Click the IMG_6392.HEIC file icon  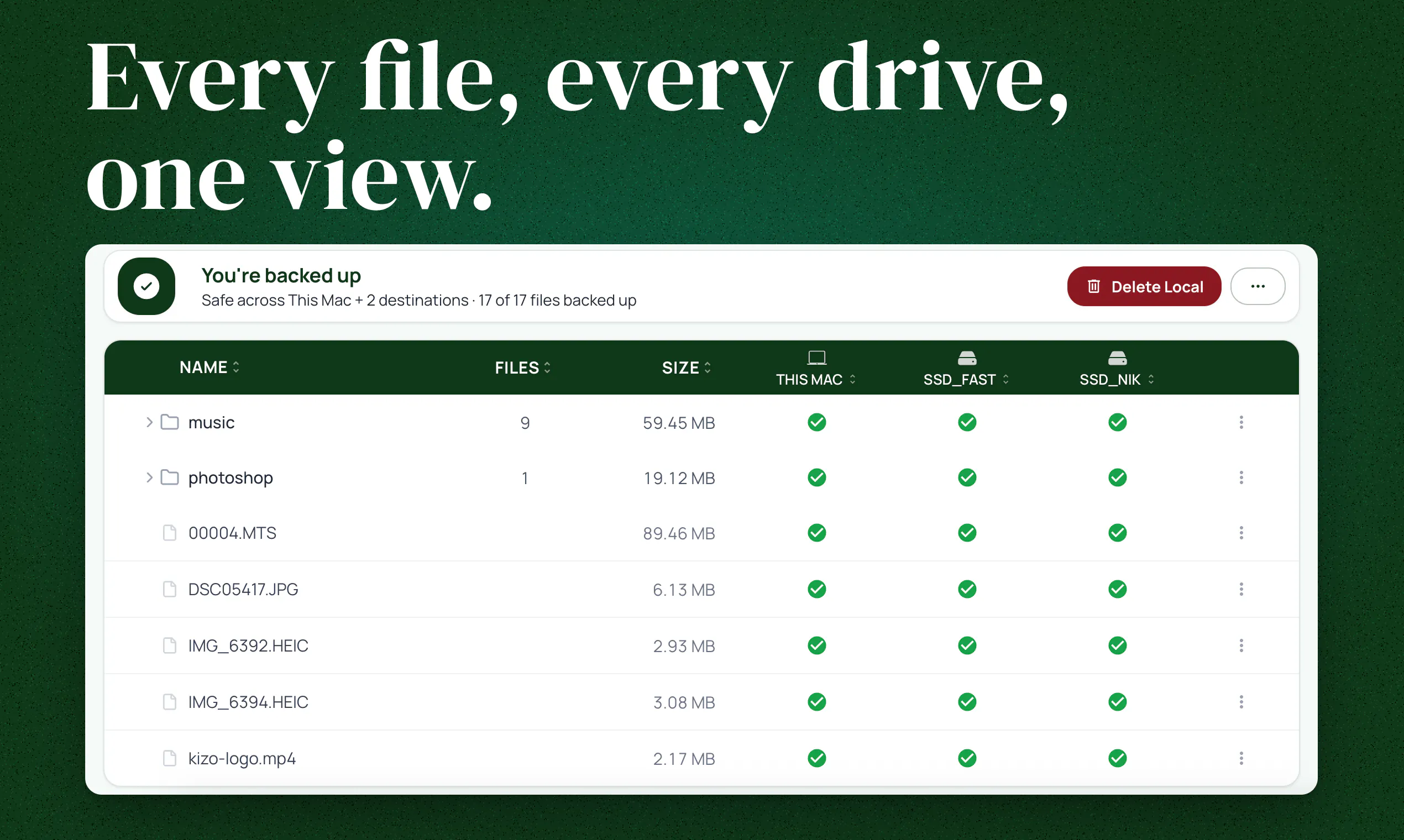(x=169, y=646)
